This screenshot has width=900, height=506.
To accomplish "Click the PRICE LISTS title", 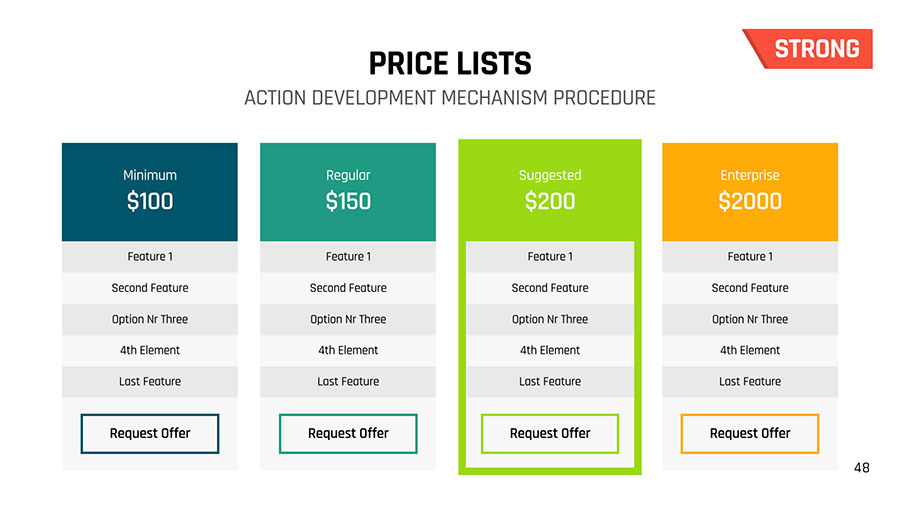I will tap(450, 64).
